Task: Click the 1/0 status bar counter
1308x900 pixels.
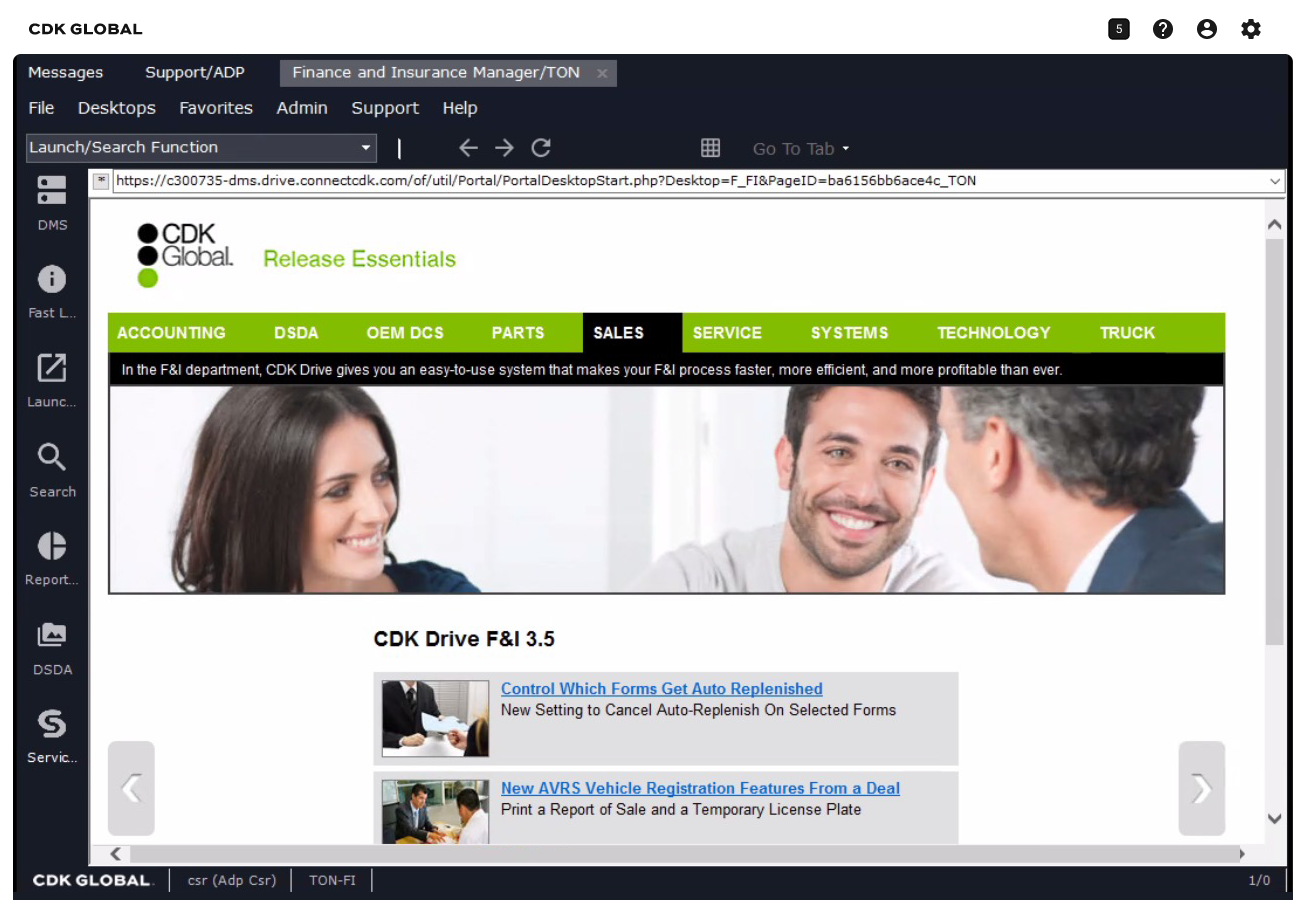Action: coord(1259,880)
